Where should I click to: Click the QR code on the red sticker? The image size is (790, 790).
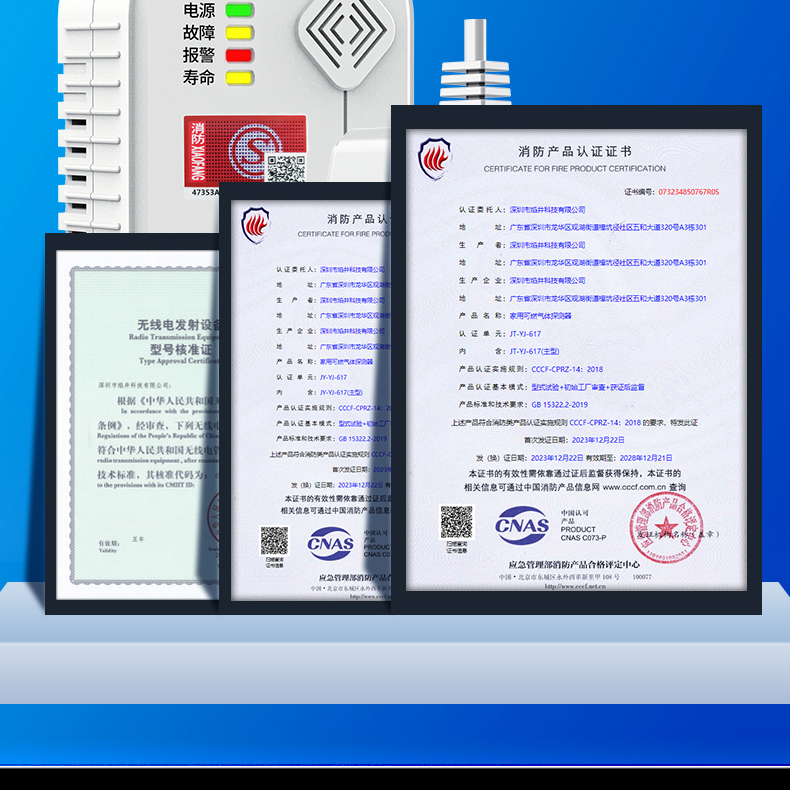tap(285, 169)
